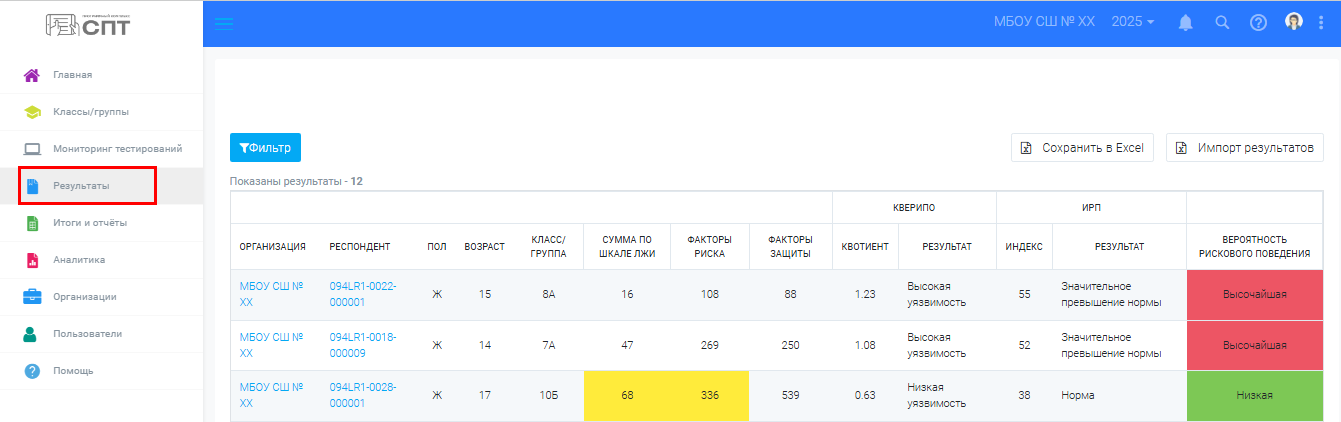
Task: Open the Главная home page
Action: tap(72, 75)
